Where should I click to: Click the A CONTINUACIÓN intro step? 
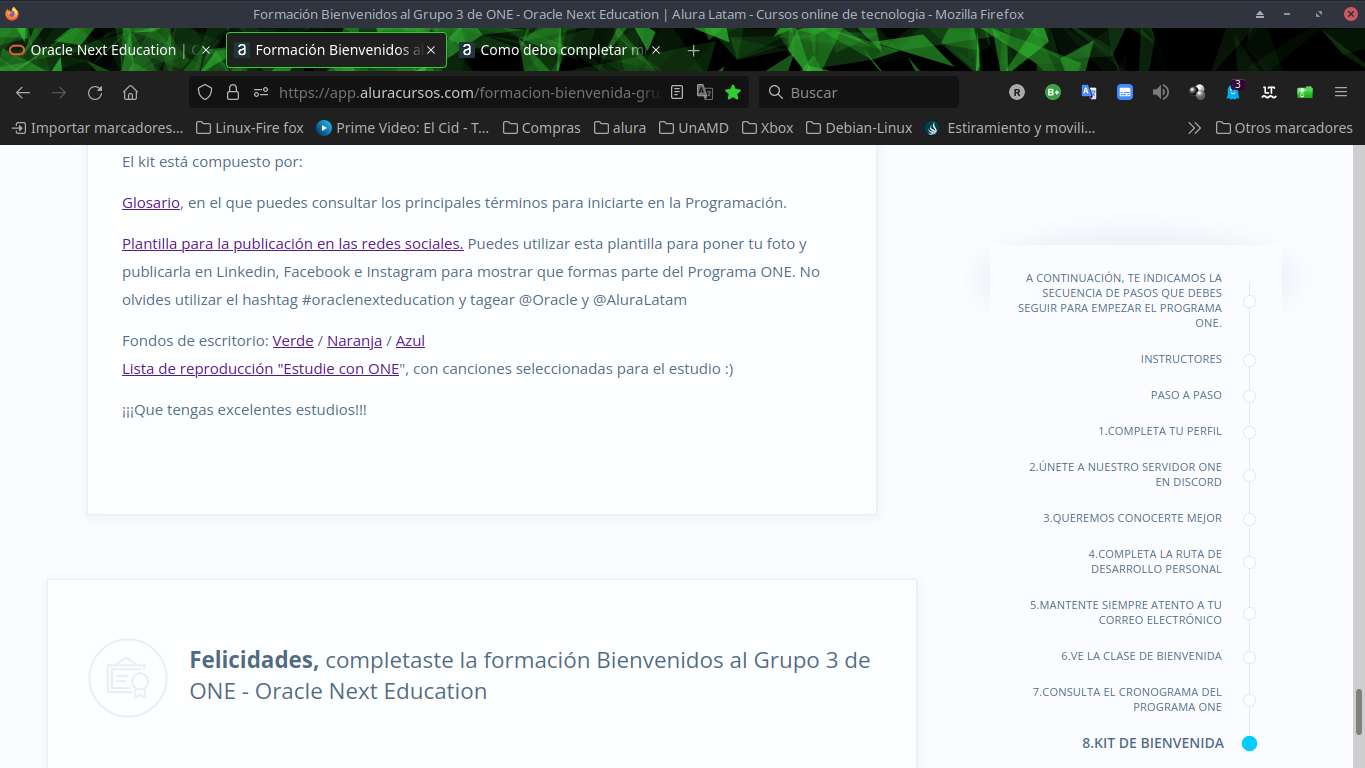click(x=1120, y=301)
